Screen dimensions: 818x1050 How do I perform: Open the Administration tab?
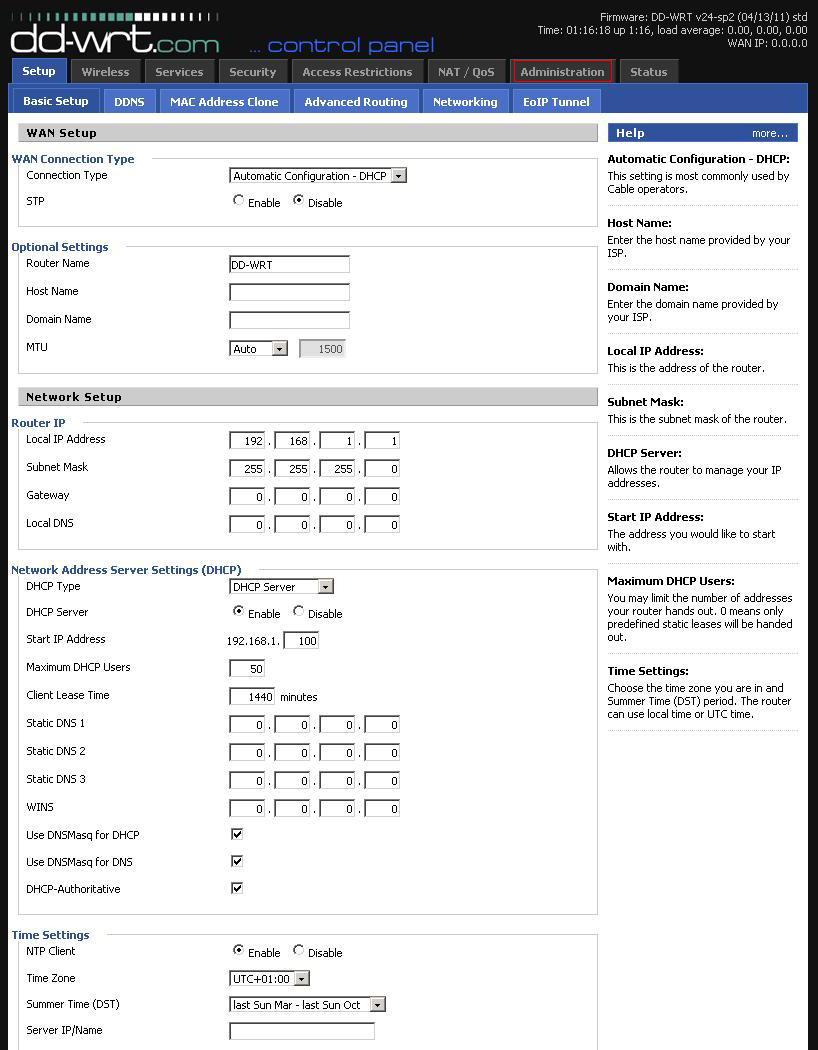(562, 72)
